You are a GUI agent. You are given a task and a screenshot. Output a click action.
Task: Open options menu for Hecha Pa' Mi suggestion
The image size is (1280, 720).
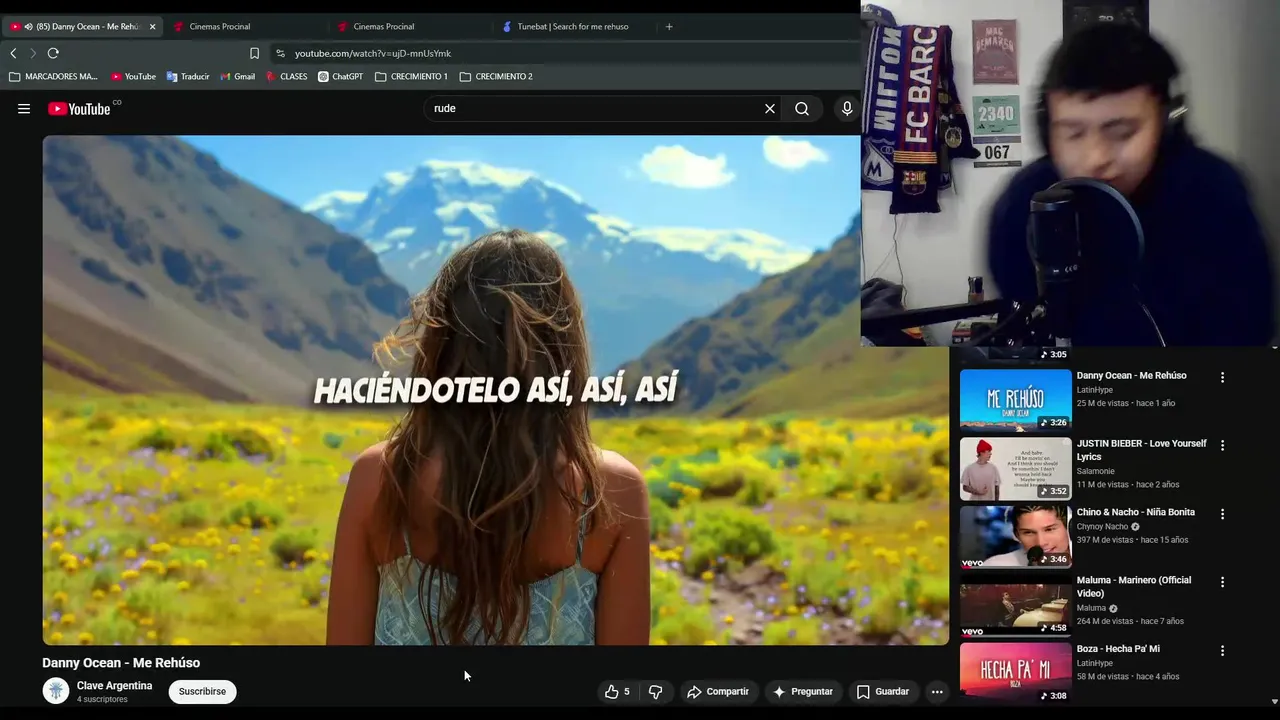pyautogui.click(x=1222, y=650)
